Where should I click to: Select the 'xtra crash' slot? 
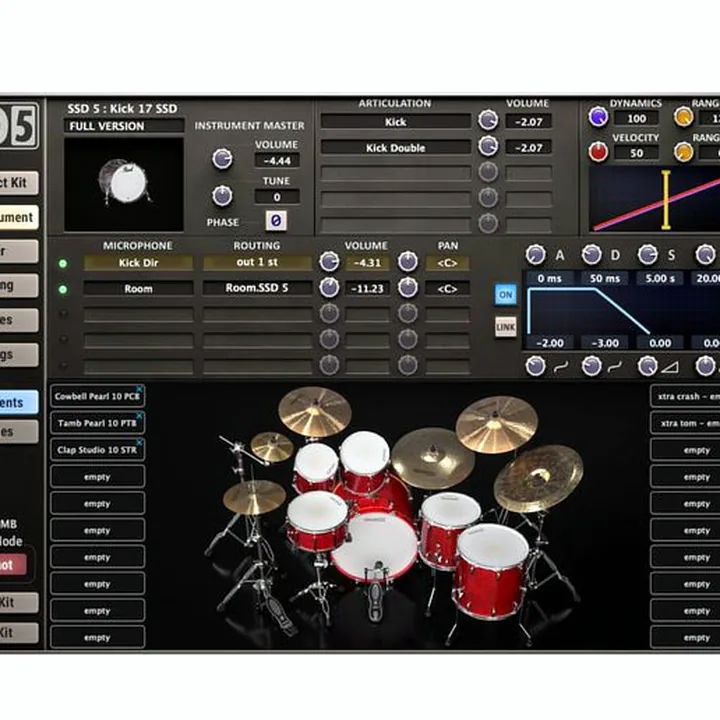click(x=686, y=396)
